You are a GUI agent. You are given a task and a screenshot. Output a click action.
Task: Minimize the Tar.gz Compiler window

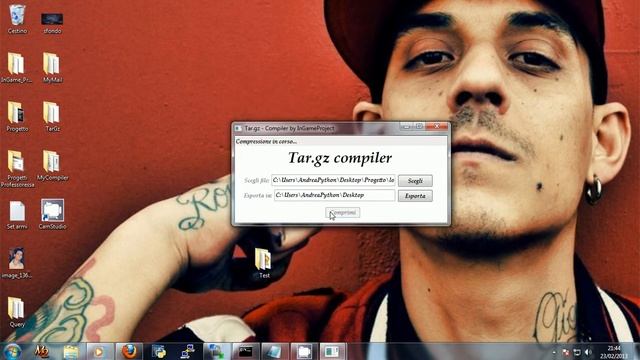[406, 127]
